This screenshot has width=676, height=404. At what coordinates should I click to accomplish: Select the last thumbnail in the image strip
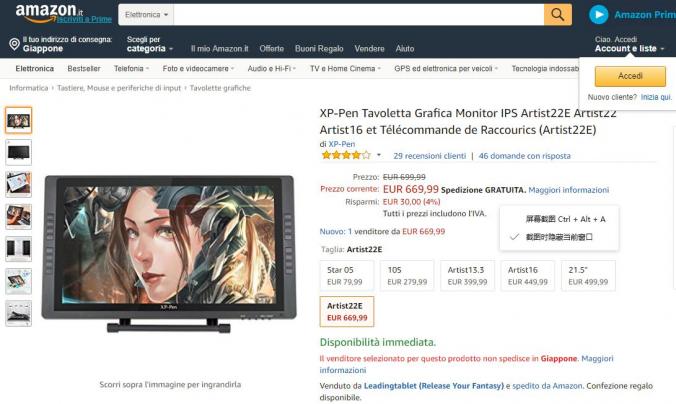pyautogui.click(x=19, y=313)
